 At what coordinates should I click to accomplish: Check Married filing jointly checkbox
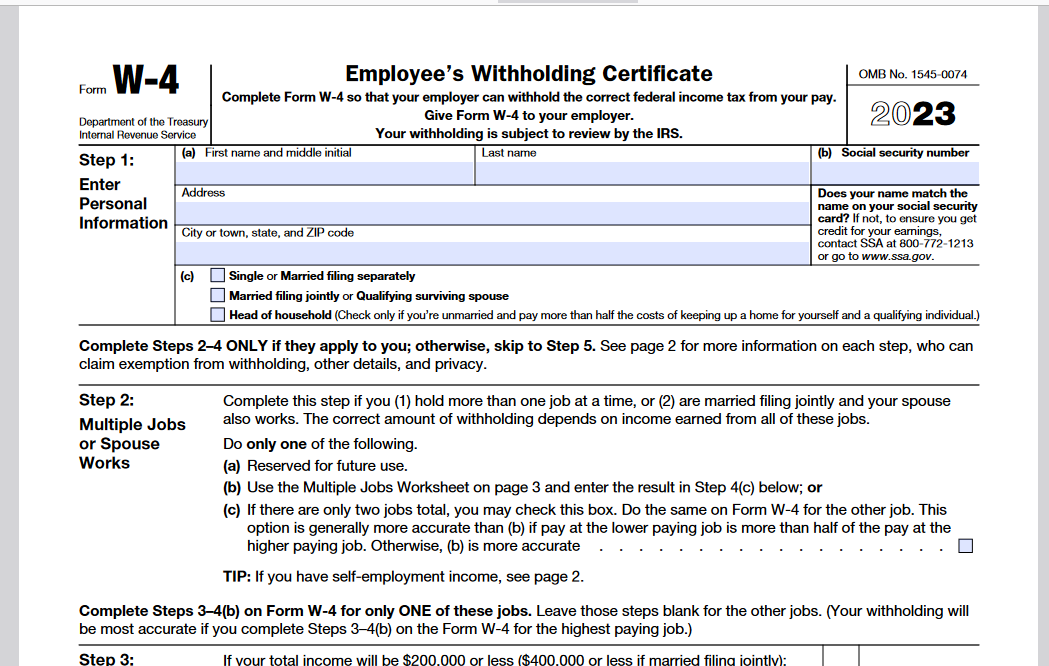coord(217,295)
